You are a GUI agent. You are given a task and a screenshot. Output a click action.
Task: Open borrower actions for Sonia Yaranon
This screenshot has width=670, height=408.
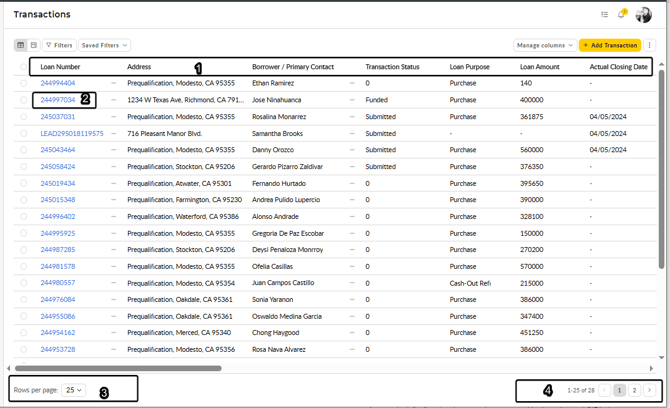(352, 299)
